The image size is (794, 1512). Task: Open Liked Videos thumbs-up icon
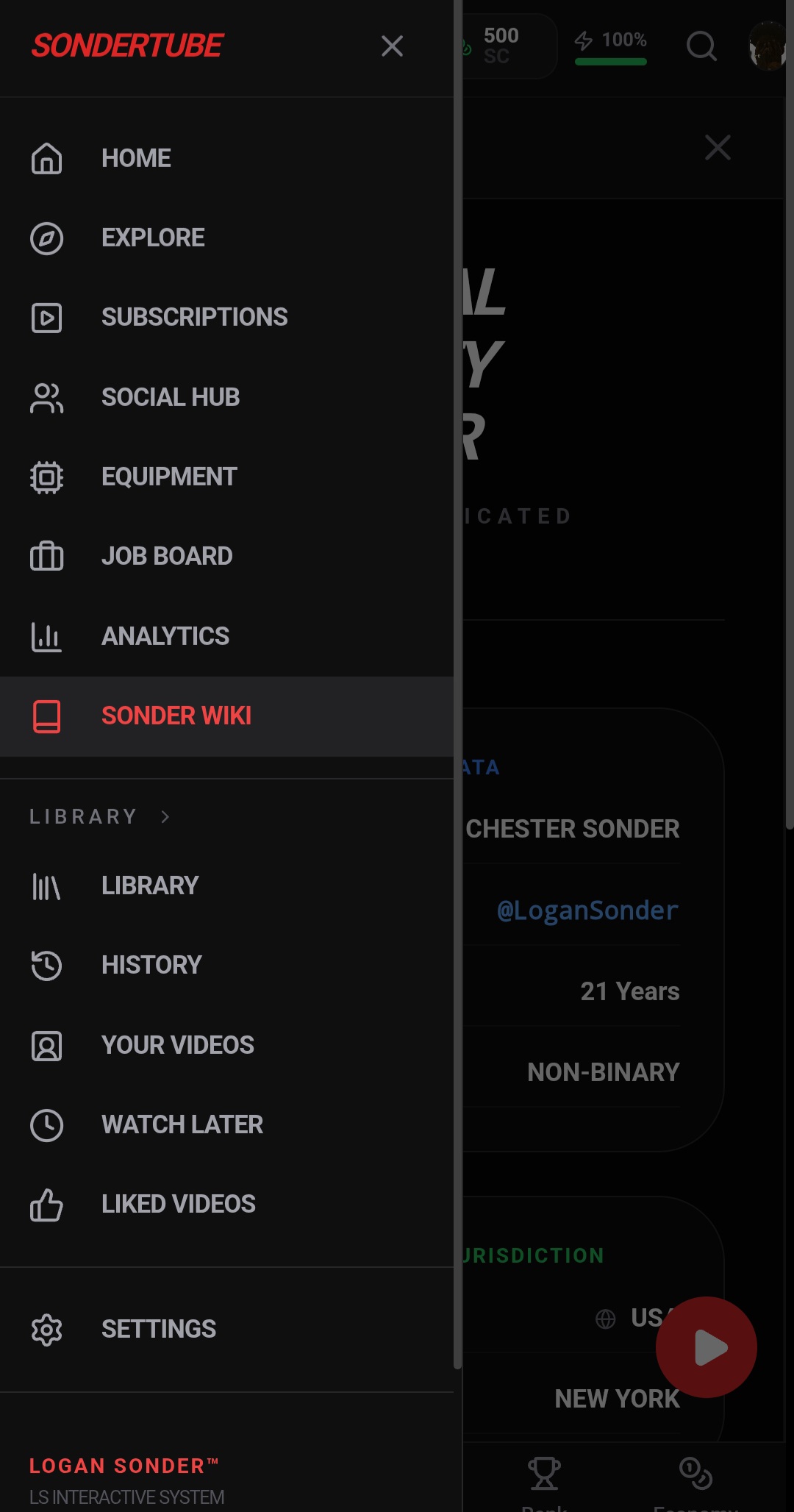pyautogui.click(x=46, y=1205)
